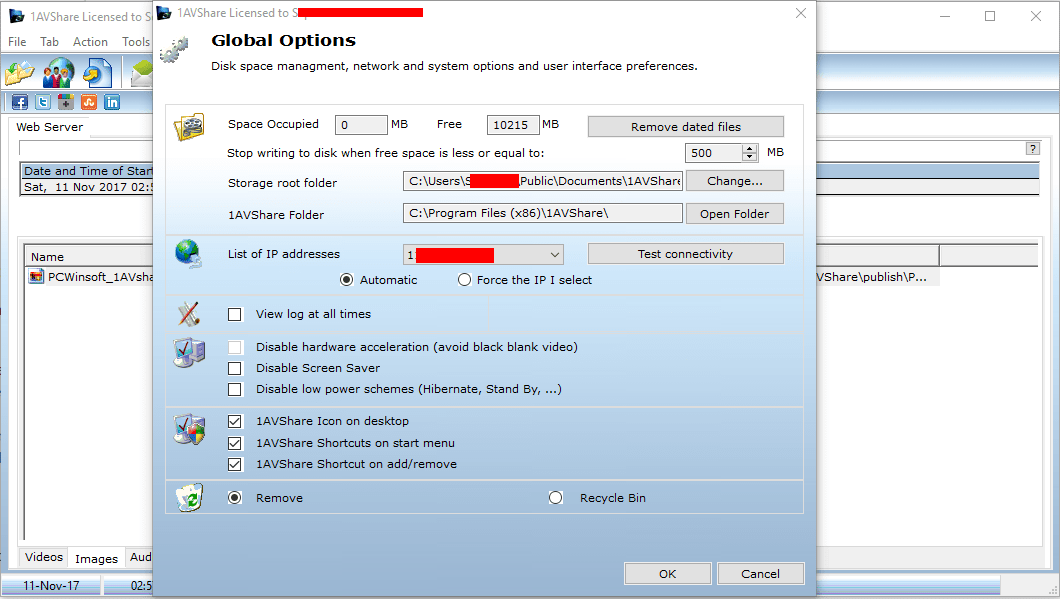This screenshot has width=1060, height=599.
Task: Click the Test connectivity button
Action: pyautogui.click(x=685, y=254)
